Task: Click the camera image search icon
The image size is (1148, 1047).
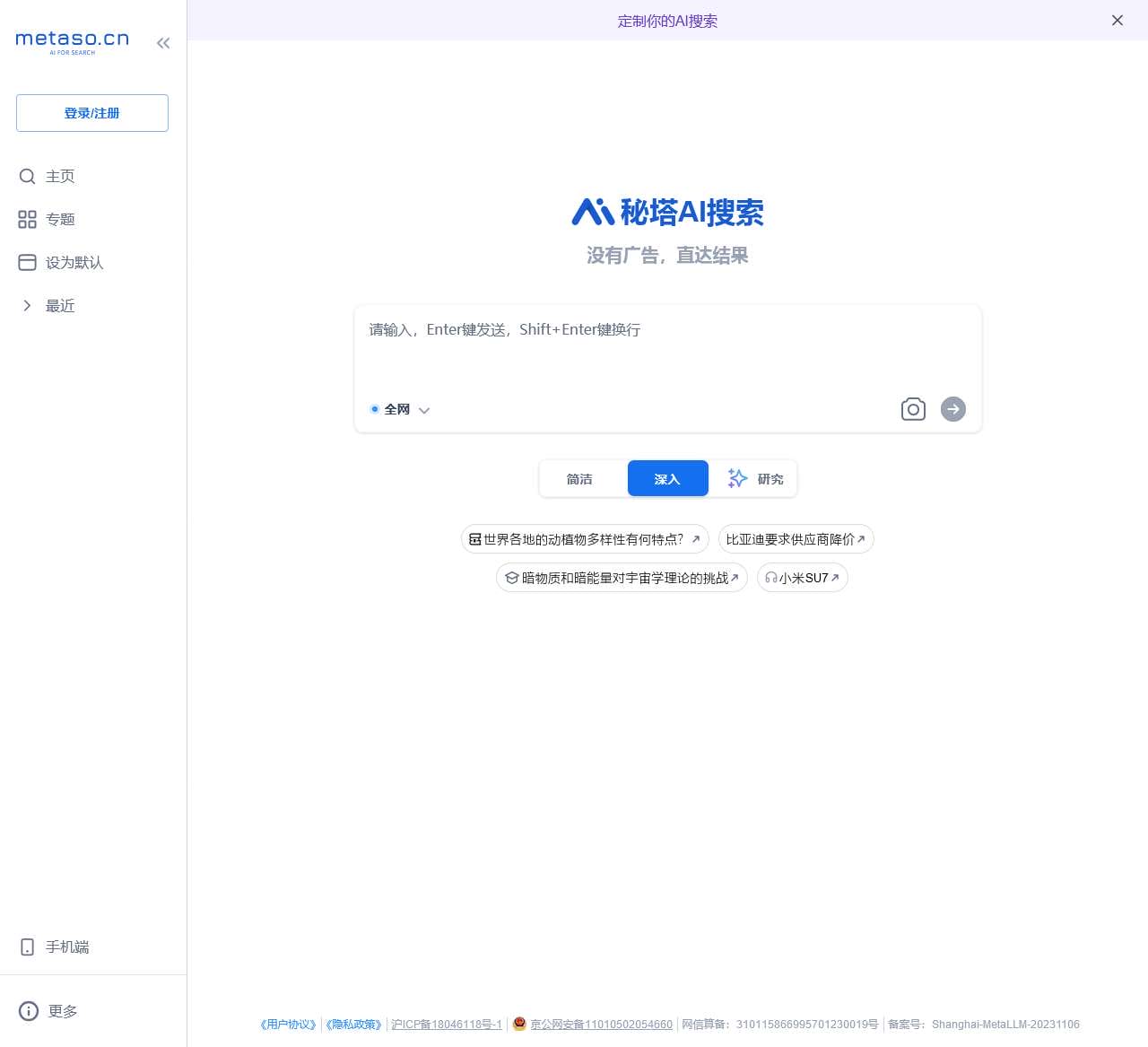Action: (x=913, y=409)
